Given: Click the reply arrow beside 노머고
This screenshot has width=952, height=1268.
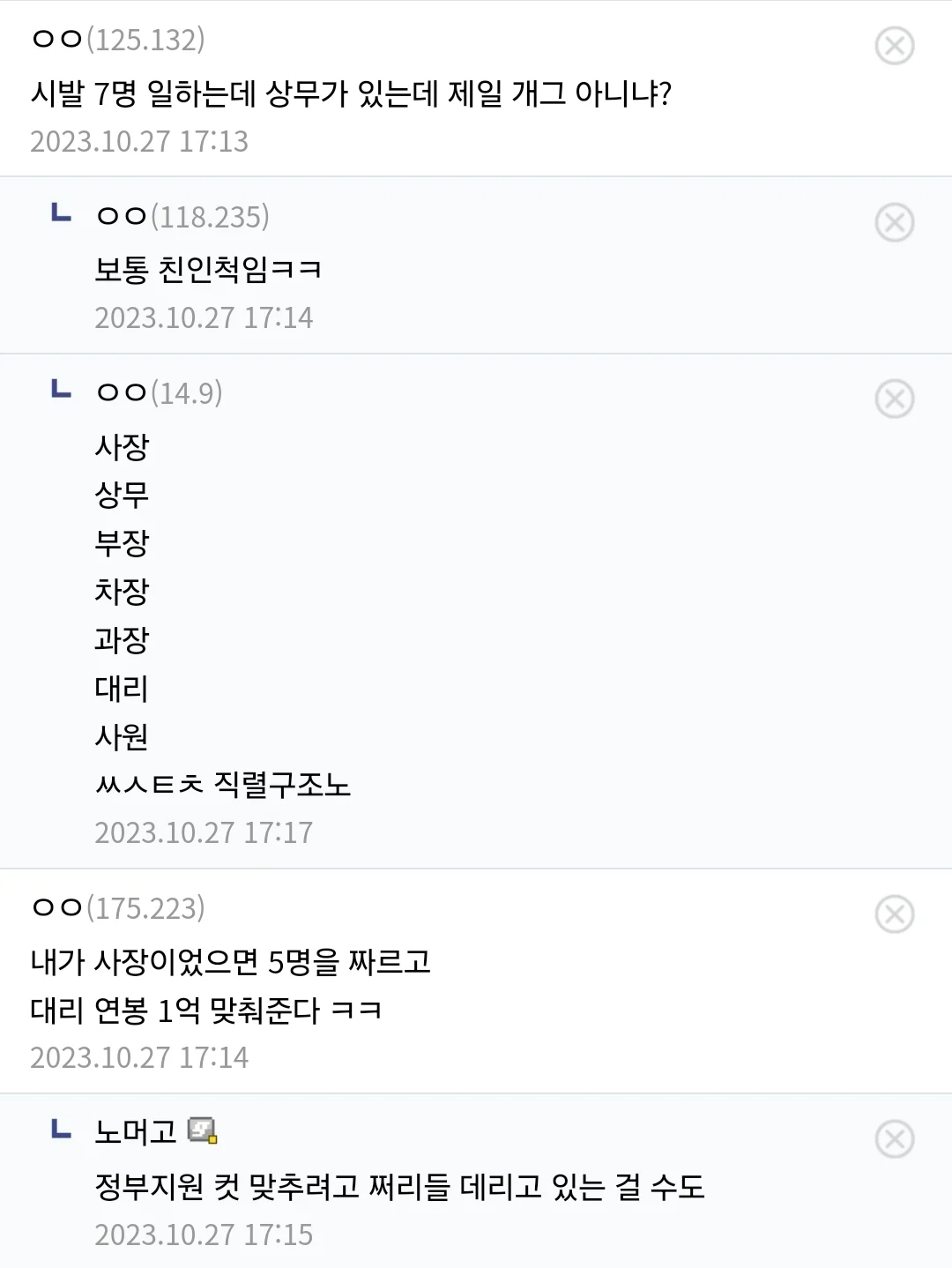Looking at the screenshot, I should [x=61, y=1129].
